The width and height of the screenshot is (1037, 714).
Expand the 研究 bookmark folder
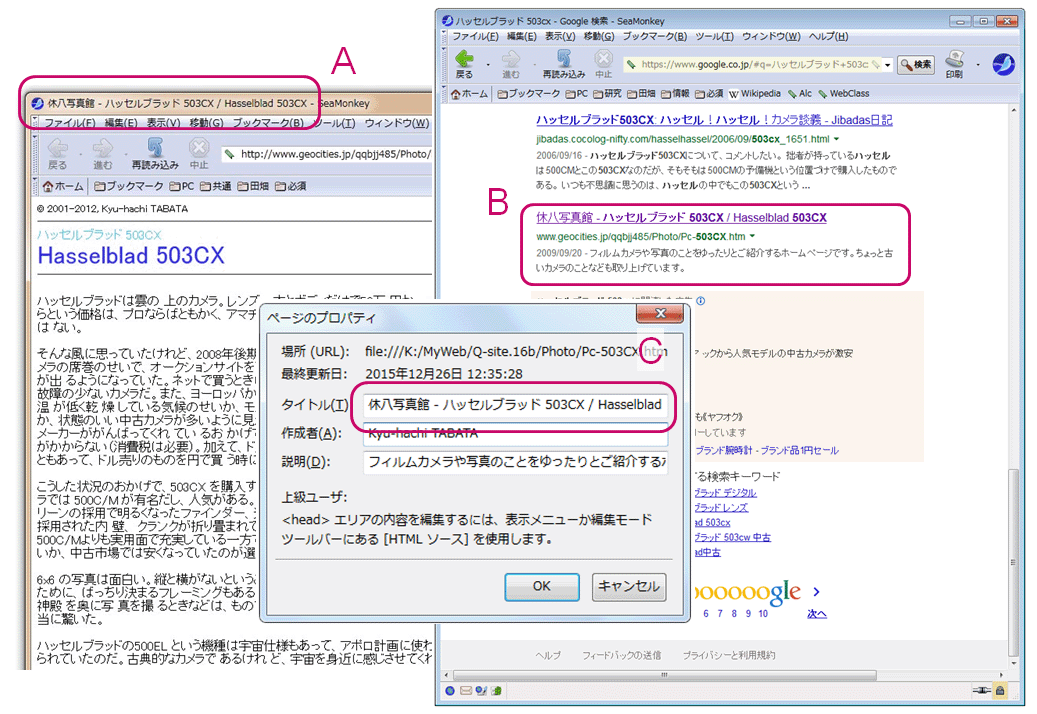[607, 94]
